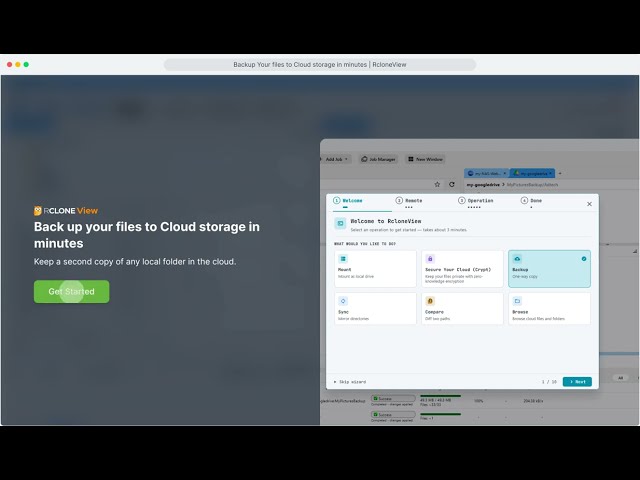Click the All filter pill in job list
This screenshot has width=640, height=480.
coord(620,378)
